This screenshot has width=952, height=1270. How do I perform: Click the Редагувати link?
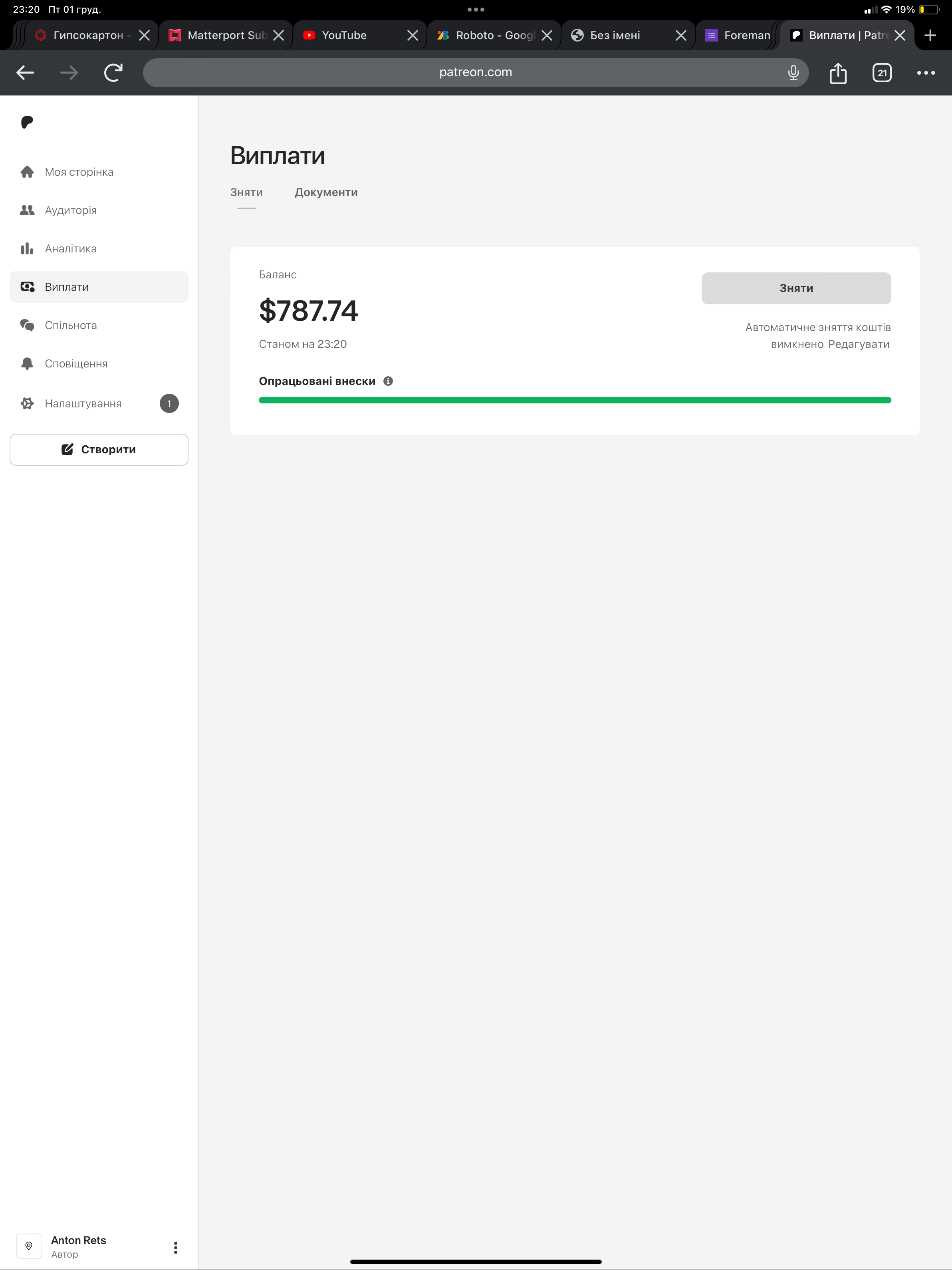[859, 344]
